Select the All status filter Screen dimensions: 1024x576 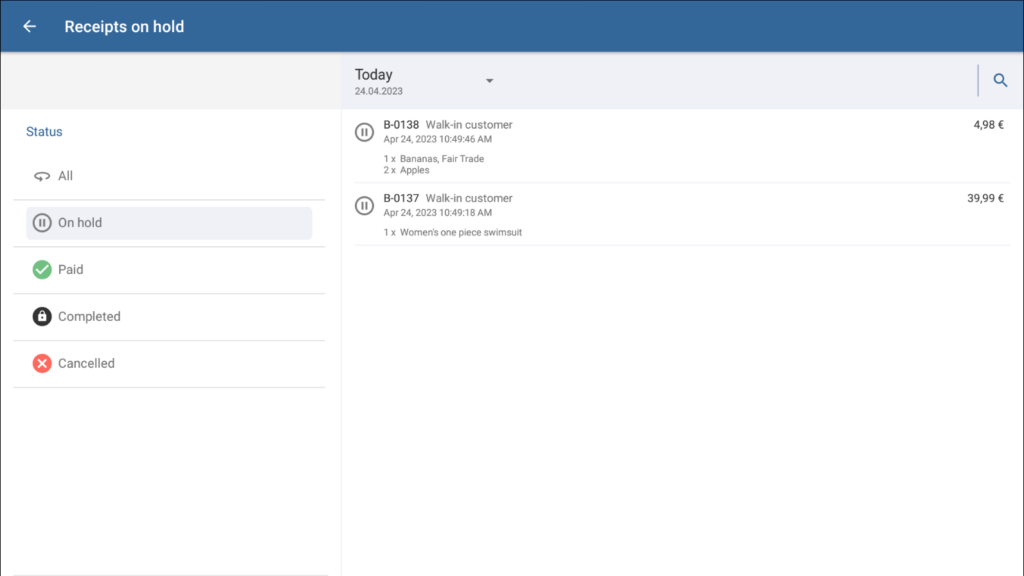66,176
